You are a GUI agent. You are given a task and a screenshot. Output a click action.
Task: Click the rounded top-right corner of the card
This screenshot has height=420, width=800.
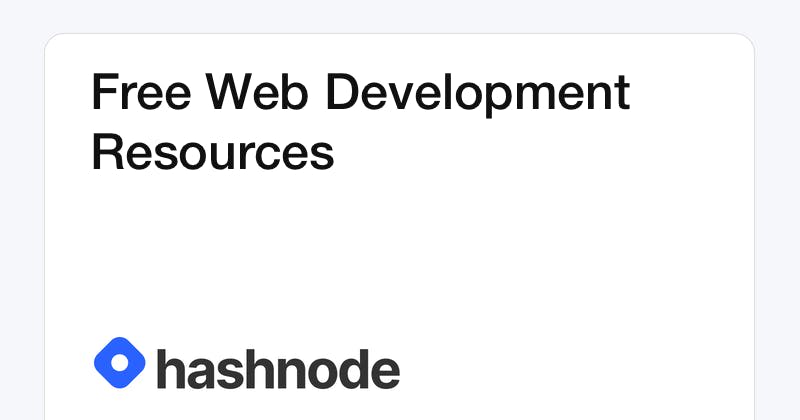tap(747, 41)
